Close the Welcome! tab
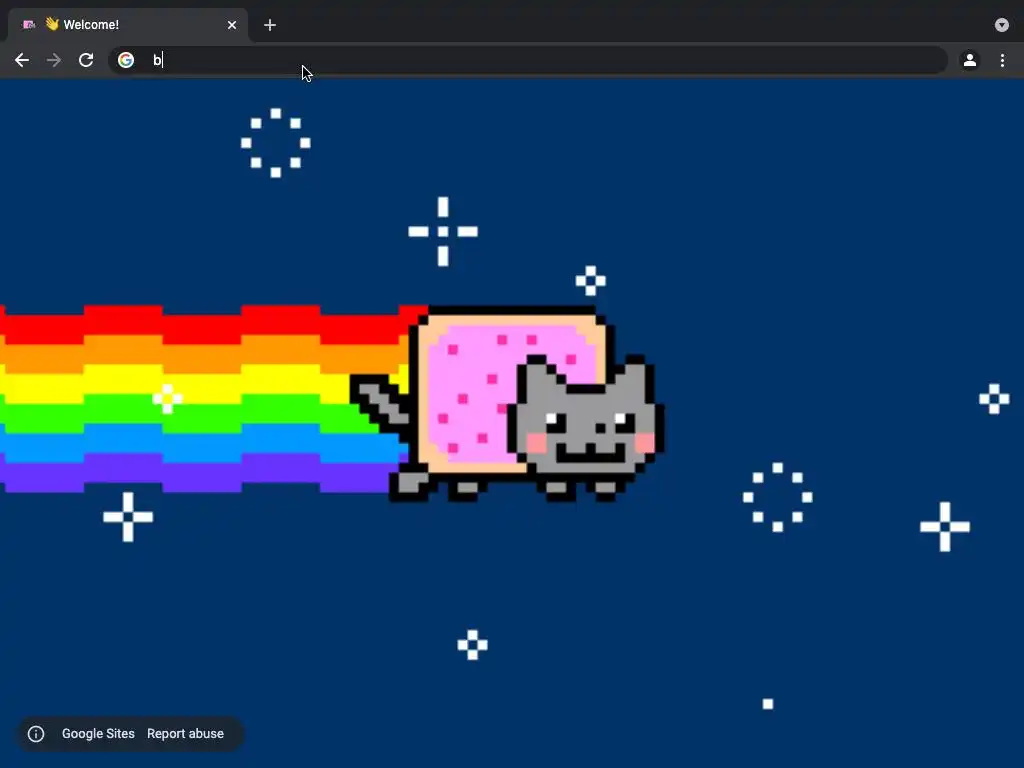1024x768 pixels. [x=232, y=25]
